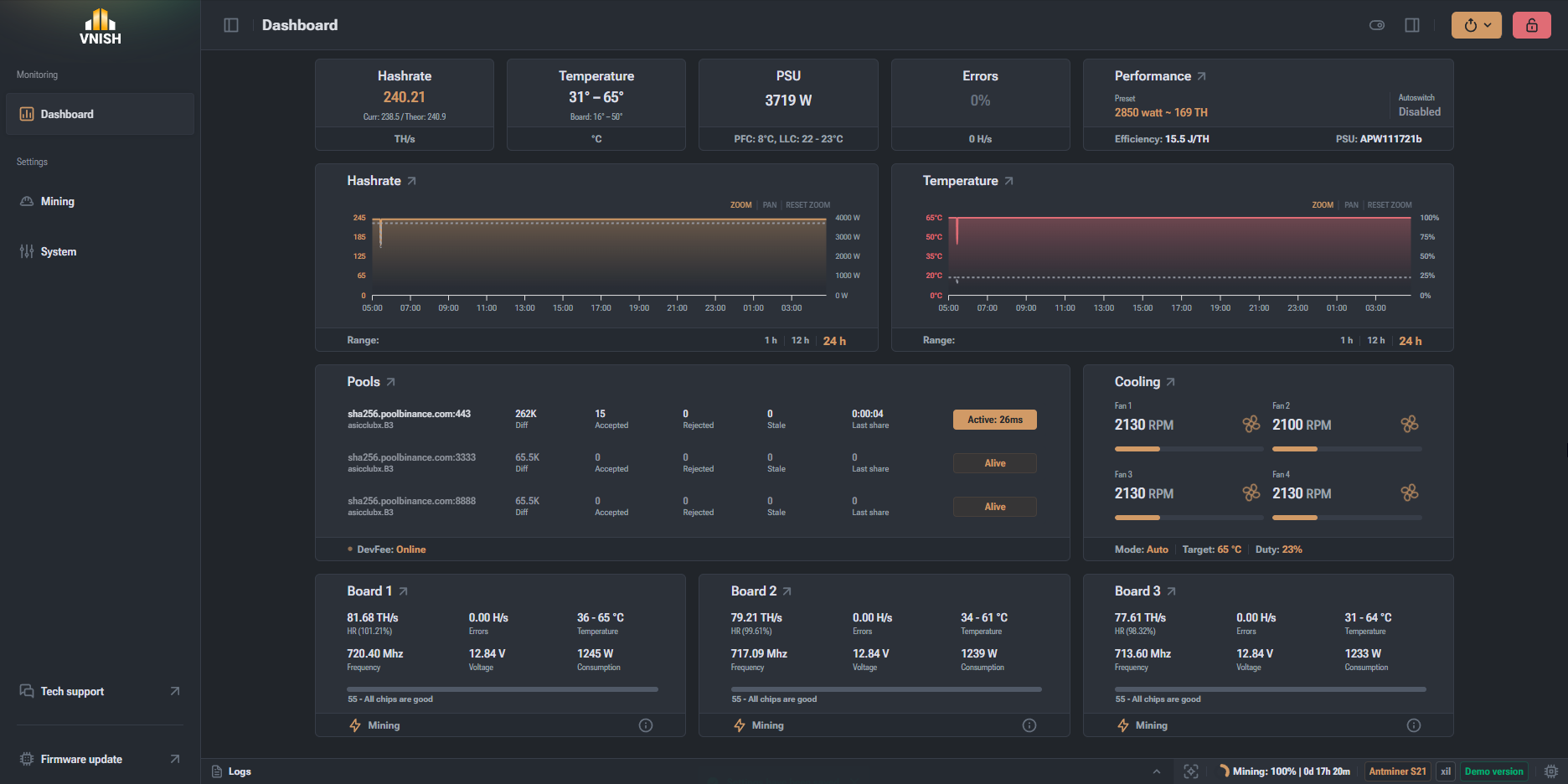Click Board 2 chips status bar
Image resolution: width=1568 pixels, height=784 pixels.
[887, 689]
